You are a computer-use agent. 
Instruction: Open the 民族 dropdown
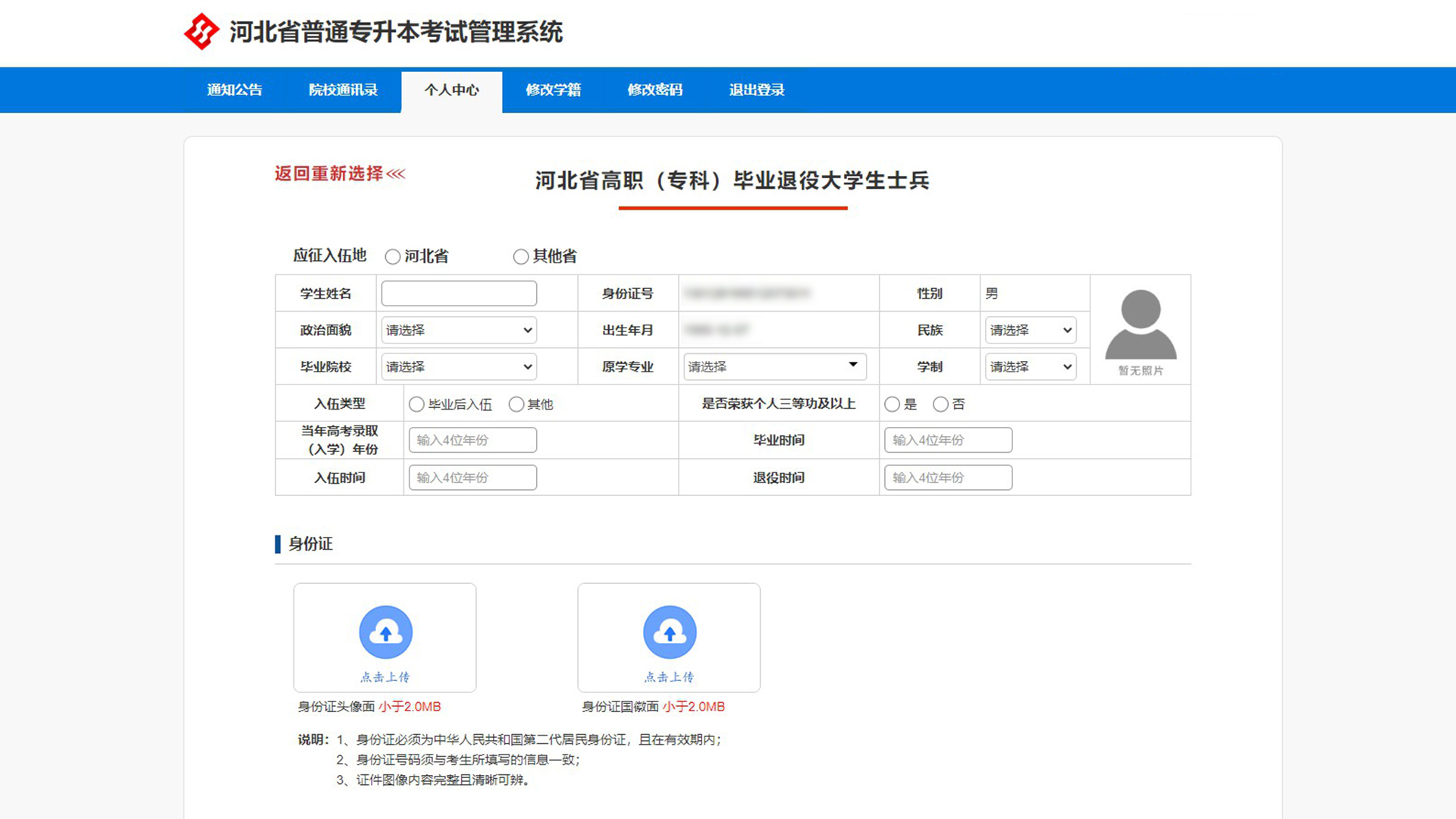(x=1030, y=330)
